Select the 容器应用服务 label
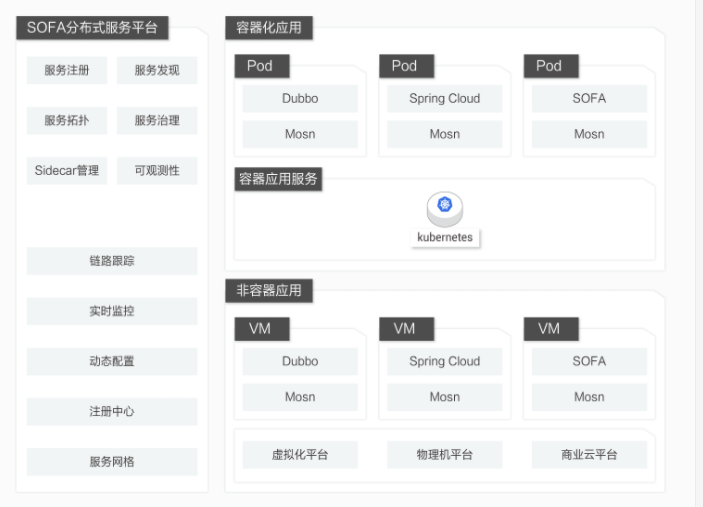The image size is (703, 507). (278, 179)
